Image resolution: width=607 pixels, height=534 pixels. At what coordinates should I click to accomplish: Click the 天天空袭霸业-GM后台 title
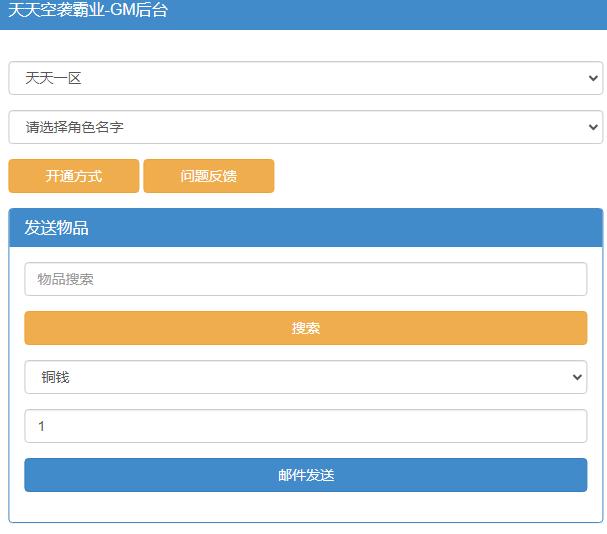pyautogui.click(x=88, y=10)
